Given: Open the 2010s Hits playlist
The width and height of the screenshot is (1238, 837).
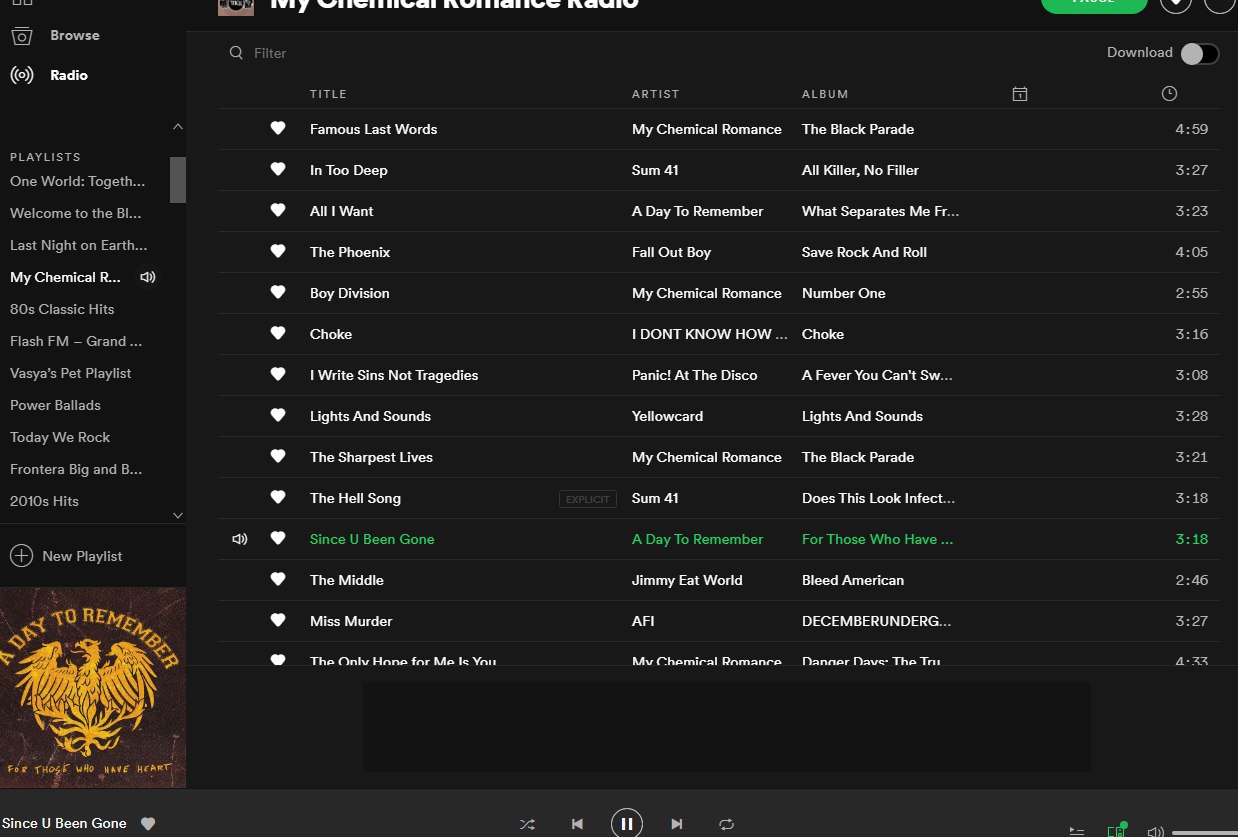Looking at the screenshot, I should [x=44, y=501].
